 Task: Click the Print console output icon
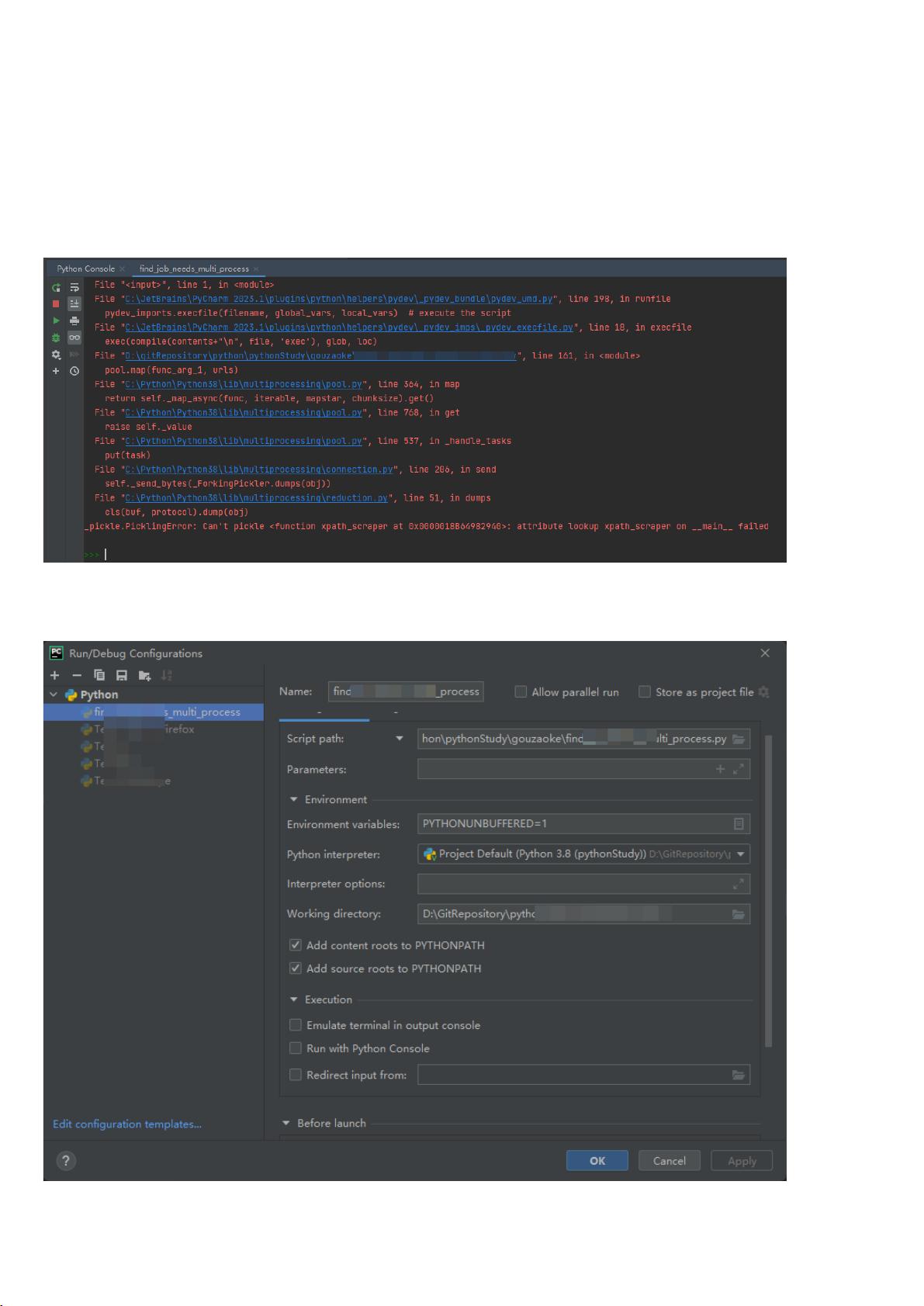(x=74, y=320)
